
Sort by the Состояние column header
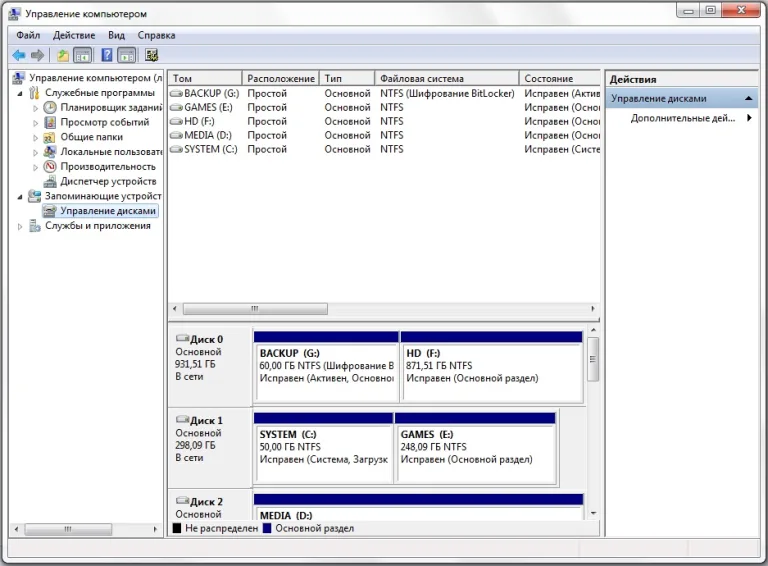pos(560,78)
